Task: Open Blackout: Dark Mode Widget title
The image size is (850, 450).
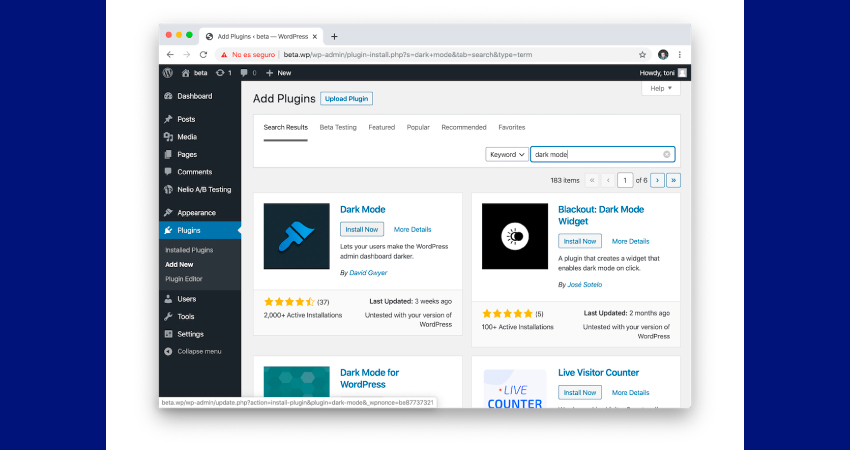Action: click(601, 215)
